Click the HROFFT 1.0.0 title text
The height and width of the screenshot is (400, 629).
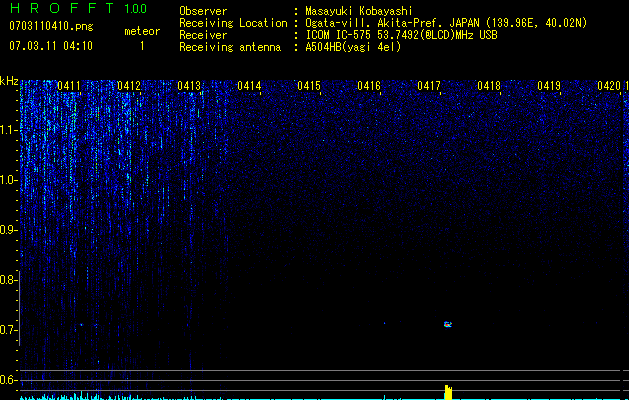pyautogui.click(x=78, y=8)
